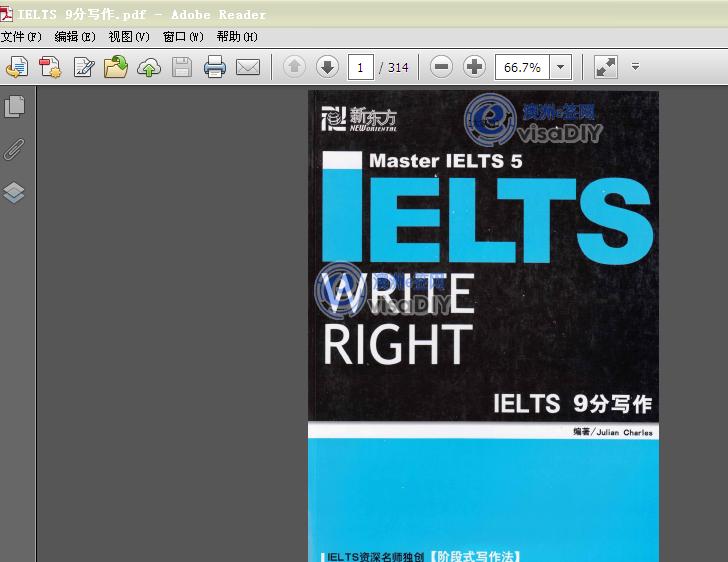Open the 编辑(E) menu

(75, 37)
